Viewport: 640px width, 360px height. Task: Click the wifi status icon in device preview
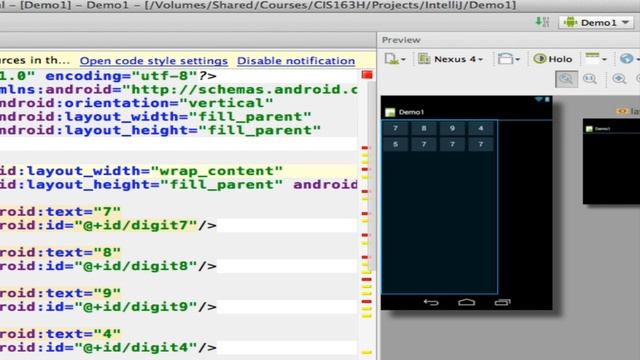pyautogui.click(x=538, y=99)
